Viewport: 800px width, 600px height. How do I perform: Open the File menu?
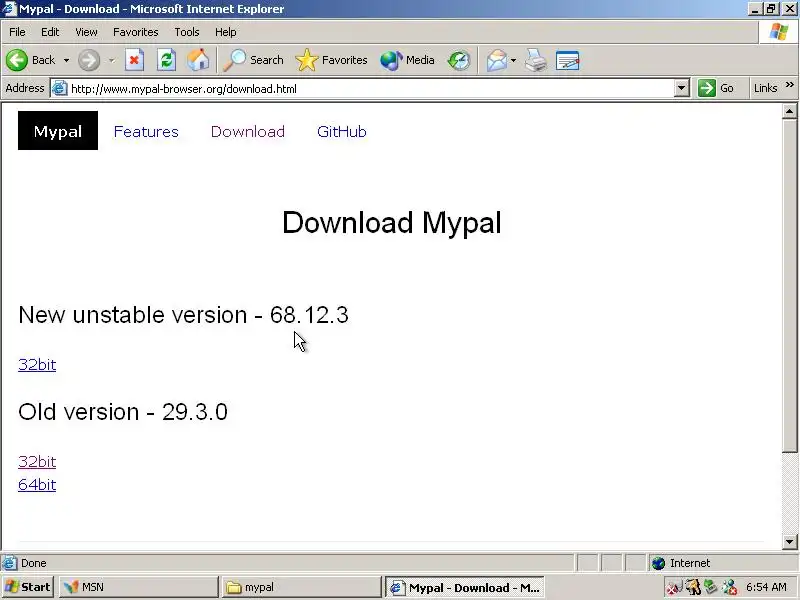pos(17,32)
